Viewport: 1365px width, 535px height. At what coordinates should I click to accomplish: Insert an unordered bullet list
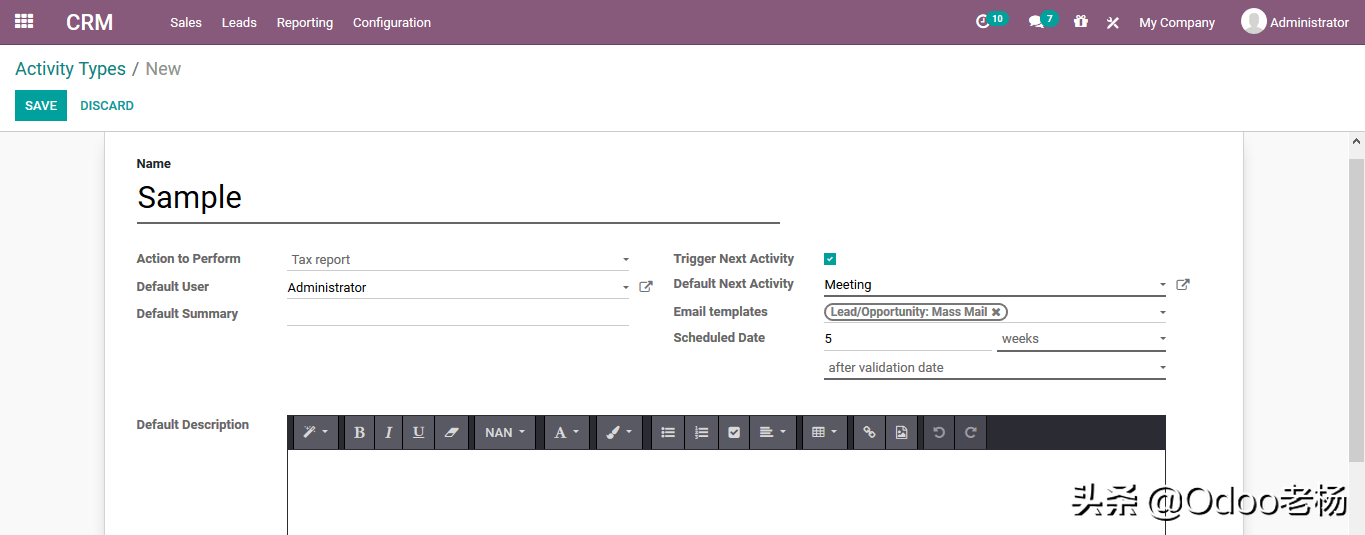click(668, 433)
